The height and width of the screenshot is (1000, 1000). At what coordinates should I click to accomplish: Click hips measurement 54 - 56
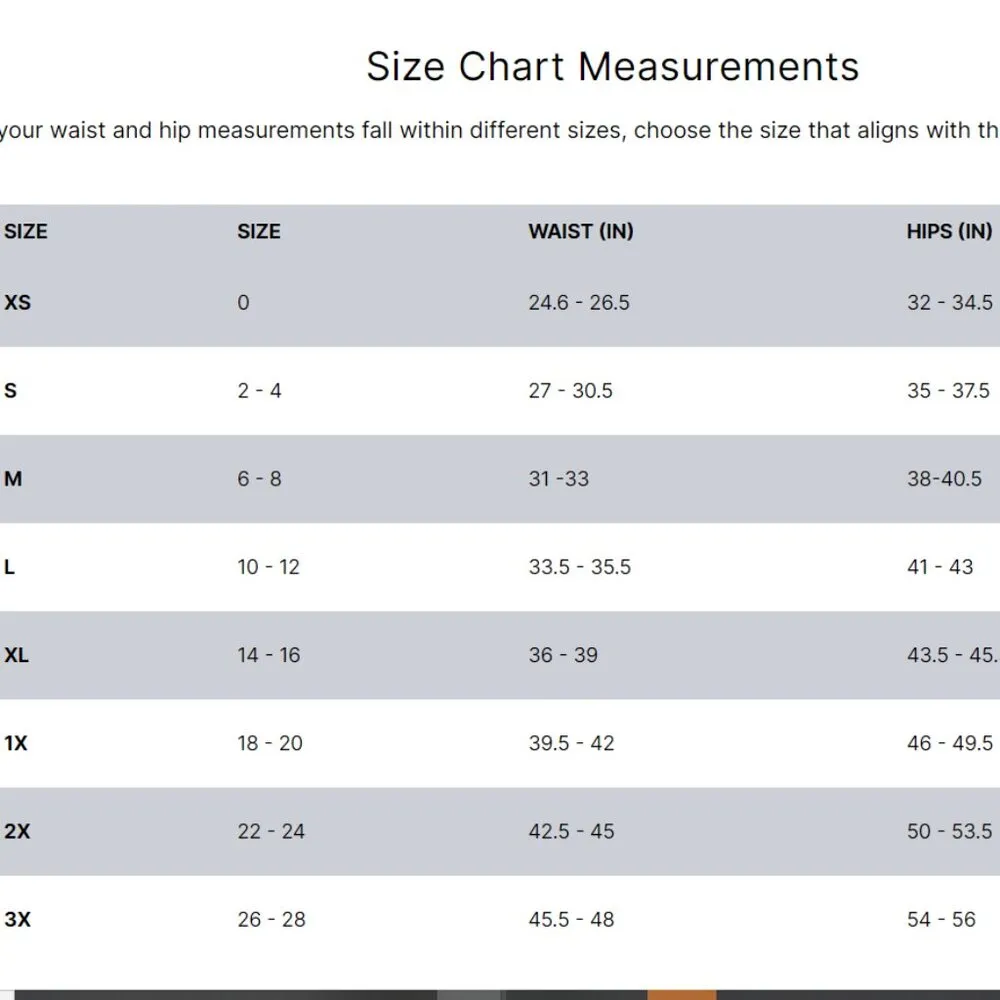click(x=941, y=919)
